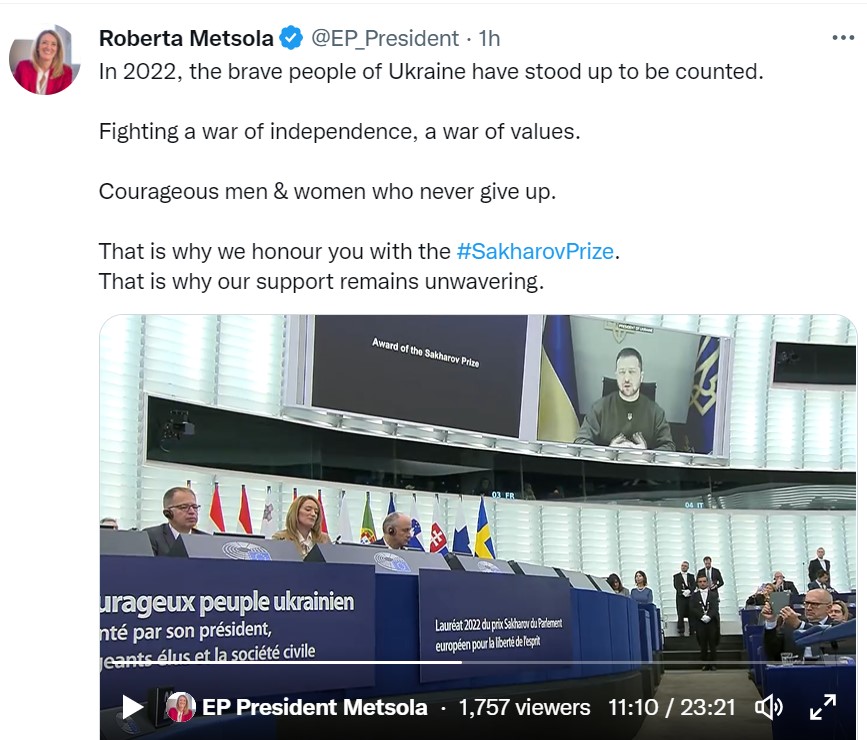The width and height of the screenshot is (867, 740).
Task: Open the #SakharovPrize hashtag link
Action: 534,250
